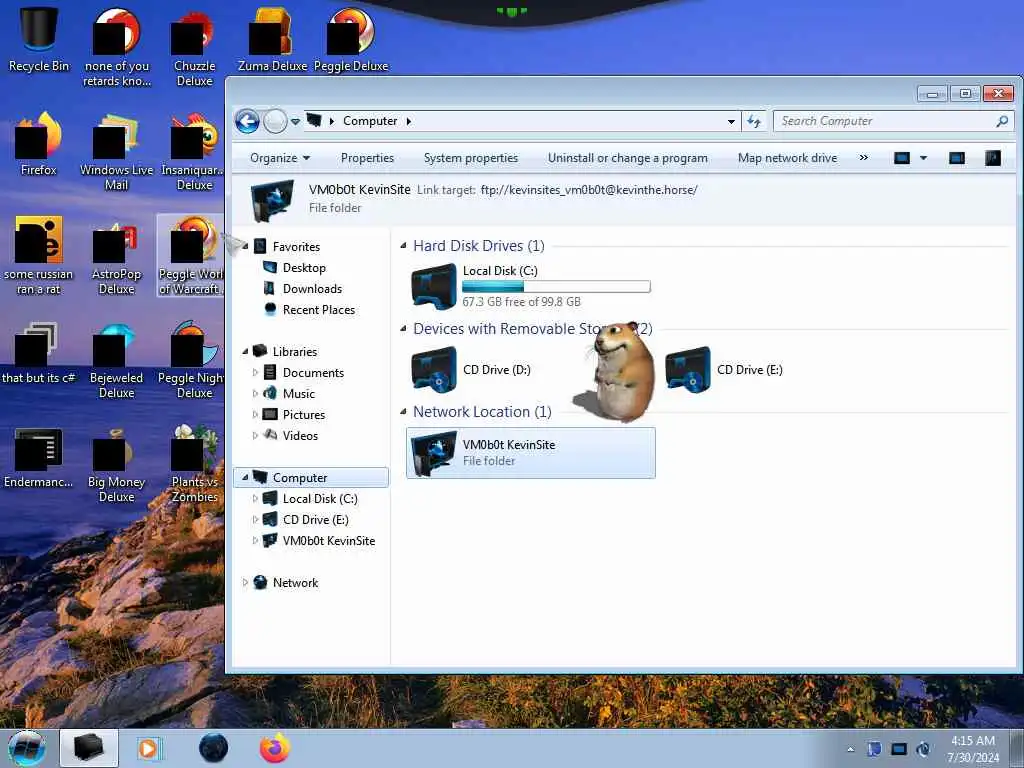Open the 'some russian ran a rat' icon
1024x768 pixels.
point(39,256)
